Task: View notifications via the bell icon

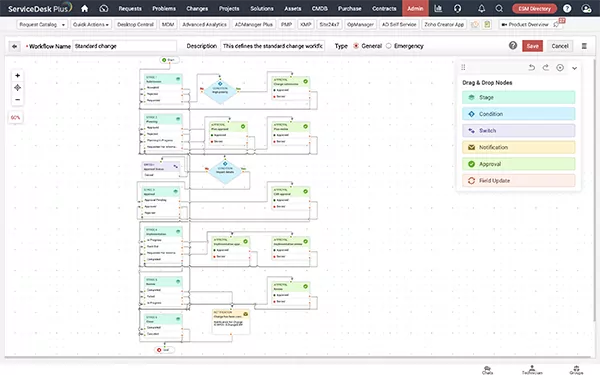Action: 481,8
